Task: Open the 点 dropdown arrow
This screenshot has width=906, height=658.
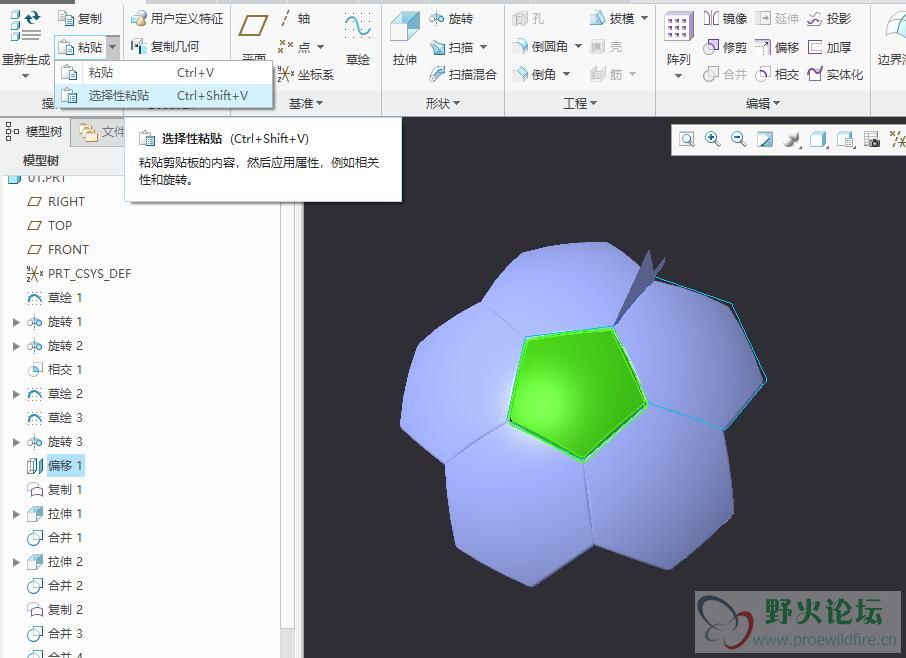Action: pyautogui.click(x=320, y=47)
